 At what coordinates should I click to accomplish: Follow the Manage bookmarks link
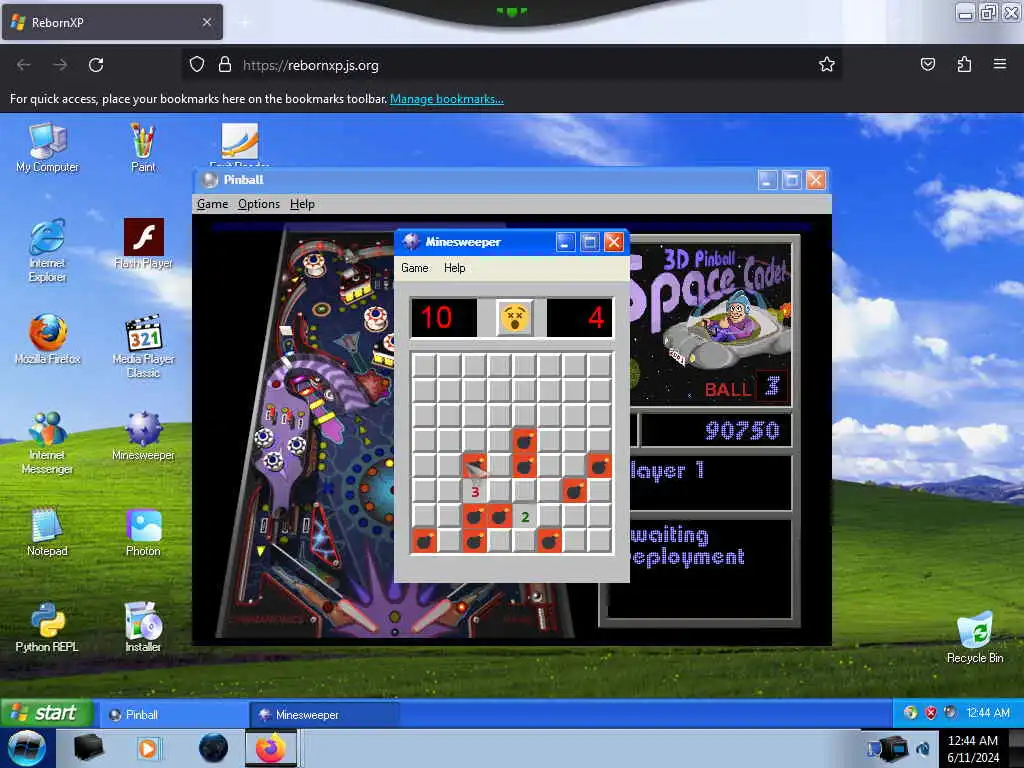[447, 99]
